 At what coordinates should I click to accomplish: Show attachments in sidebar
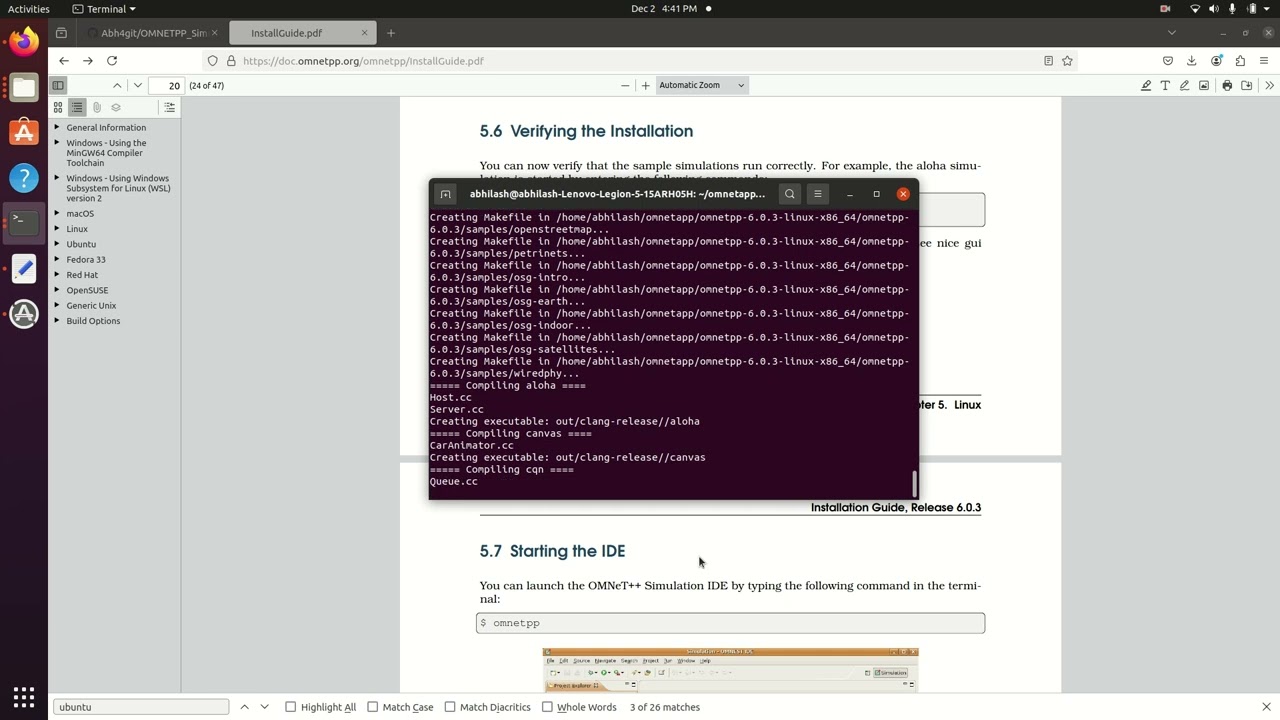[x=97, y=107]
